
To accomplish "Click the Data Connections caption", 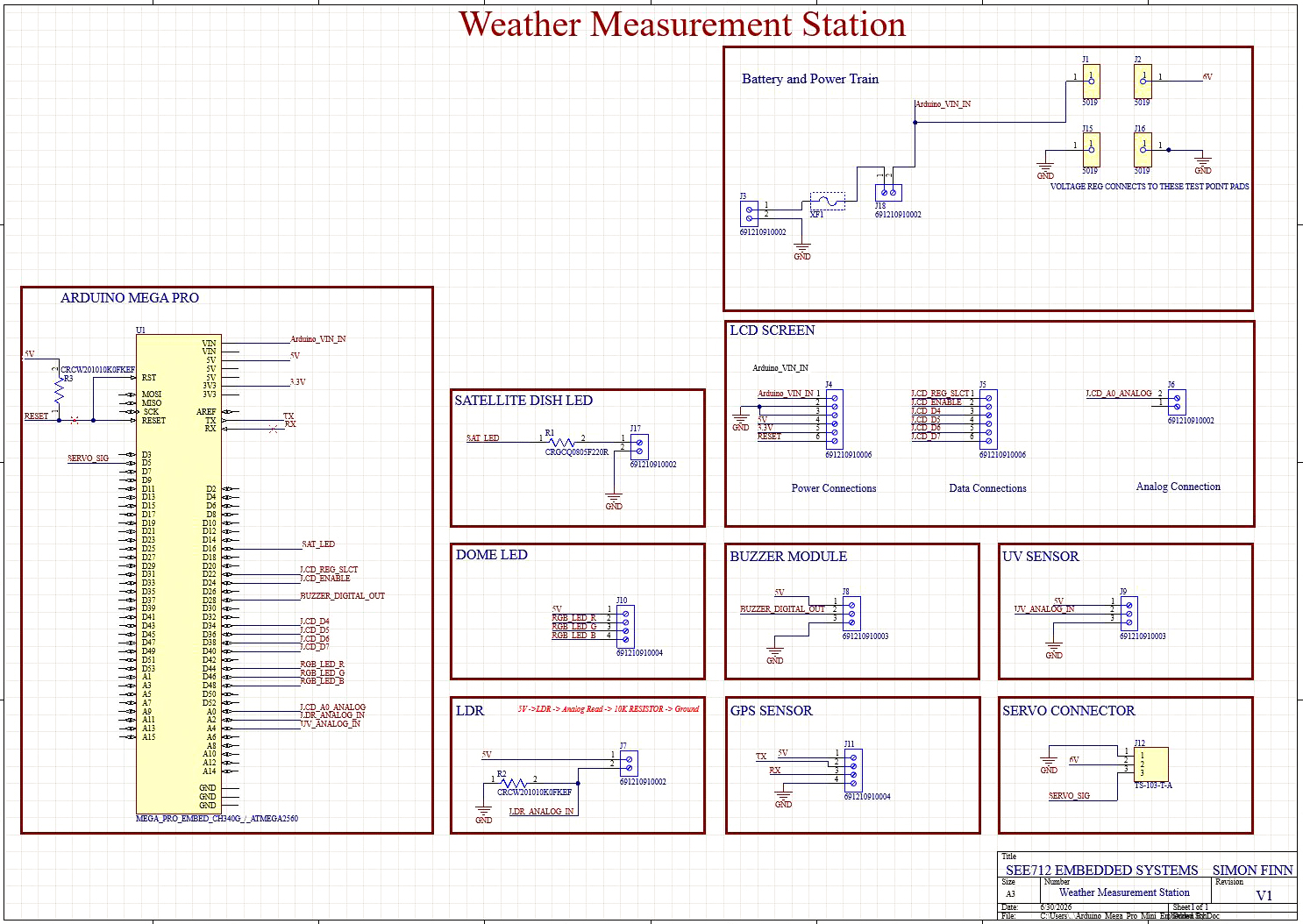I will click(x=987, y=488).
